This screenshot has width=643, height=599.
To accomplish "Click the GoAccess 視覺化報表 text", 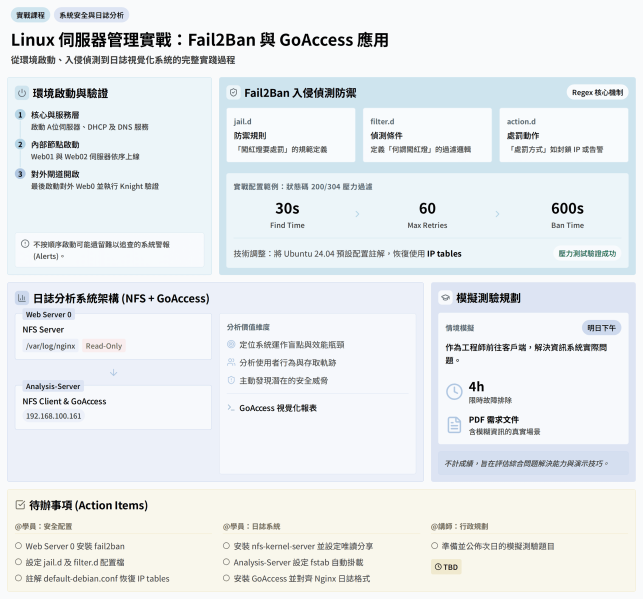I will (x=278, y=408).
